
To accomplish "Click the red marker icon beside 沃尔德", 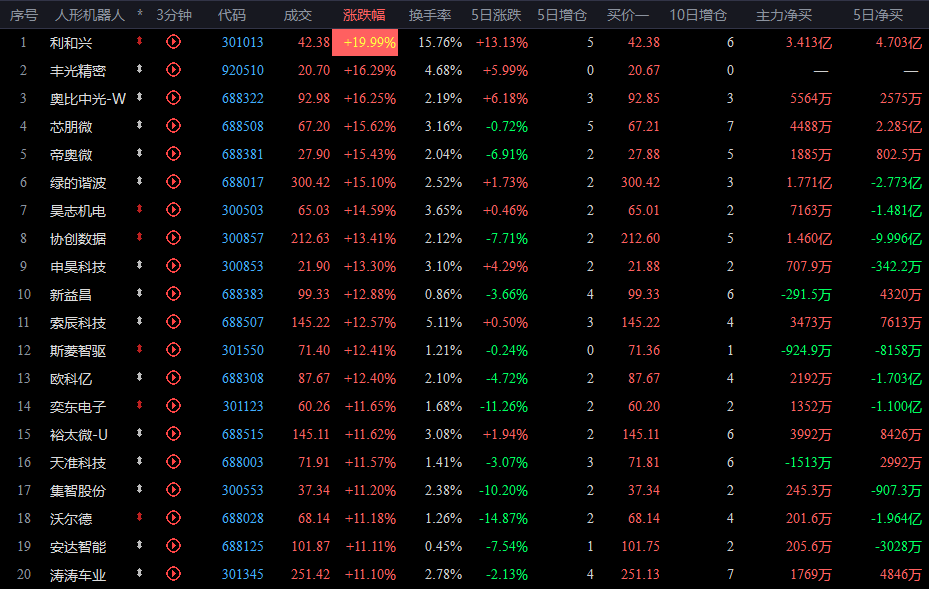I will [x=139, y=517].
